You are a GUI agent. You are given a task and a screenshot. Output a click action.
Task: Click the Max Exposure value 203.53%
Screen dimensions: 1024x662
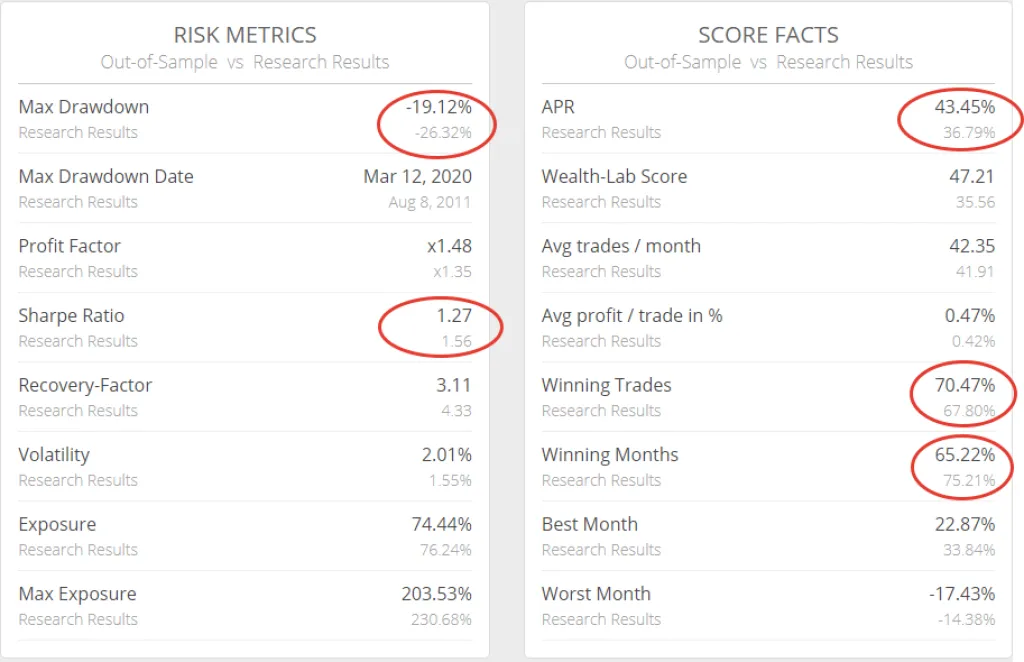(436, 594)
